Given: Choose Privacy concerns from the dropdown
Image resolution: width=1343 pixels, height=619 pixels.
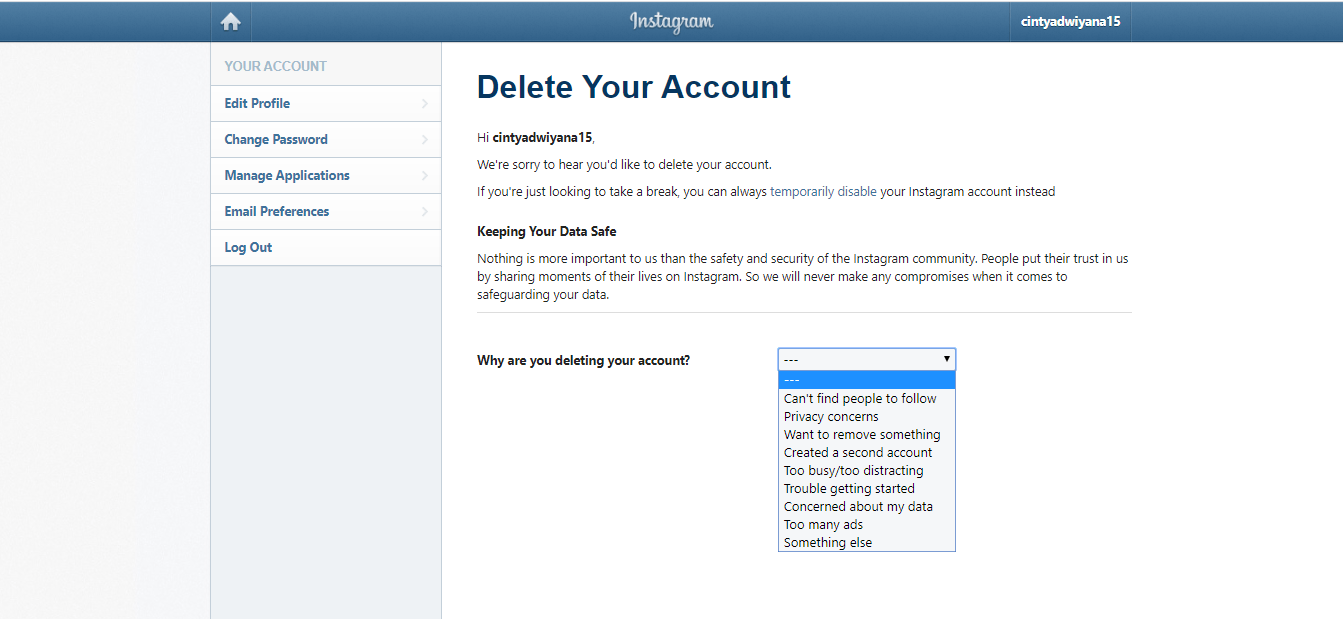Looking at the screenshot, I should coord(831,417).
